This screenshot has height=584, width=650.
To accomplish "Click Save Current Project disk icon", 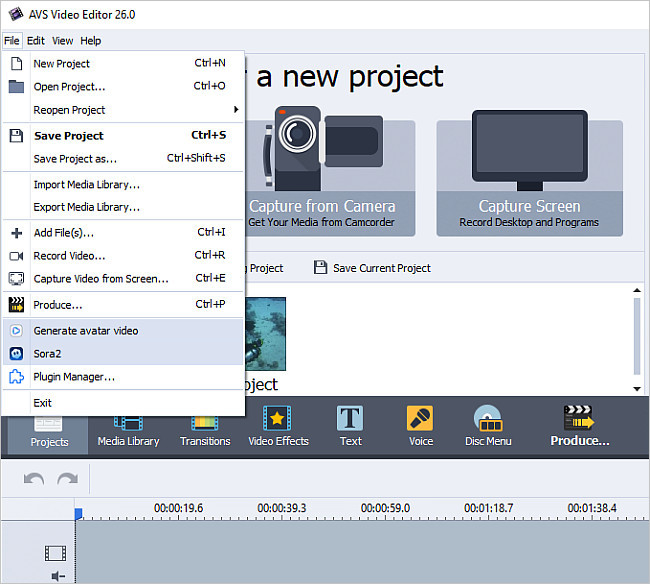I will click(320, 267).
